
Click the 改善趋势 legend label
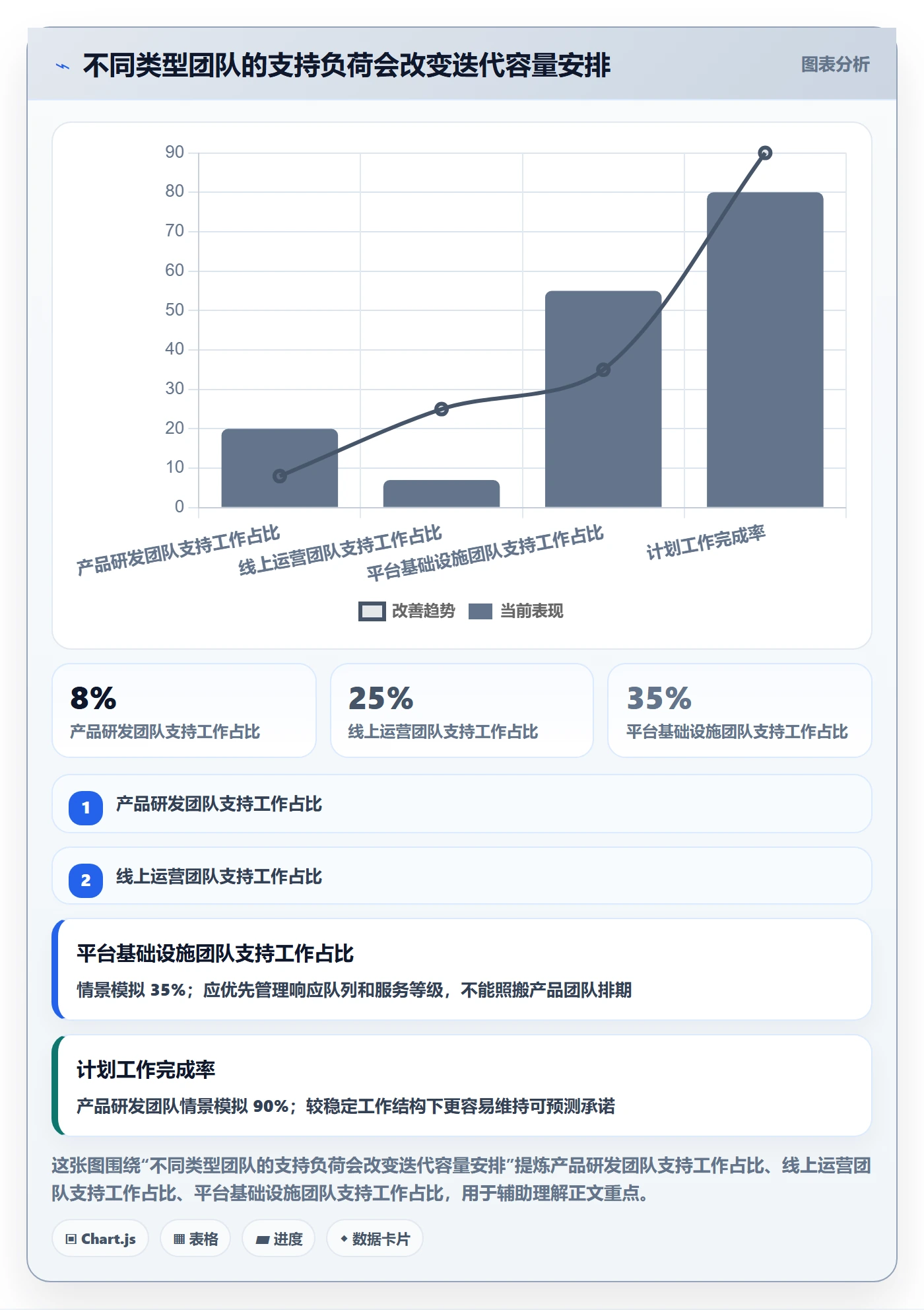click(424, 611)
